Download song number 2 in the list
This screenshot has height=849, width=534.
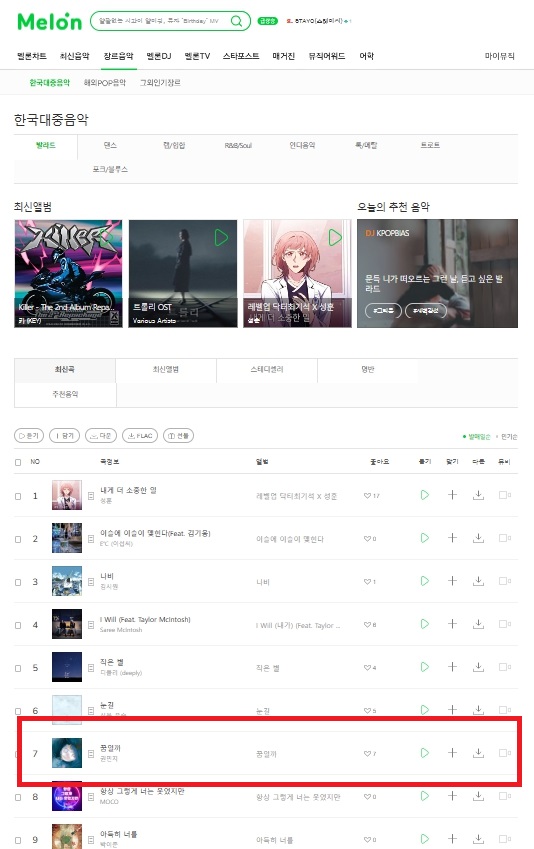478,538
